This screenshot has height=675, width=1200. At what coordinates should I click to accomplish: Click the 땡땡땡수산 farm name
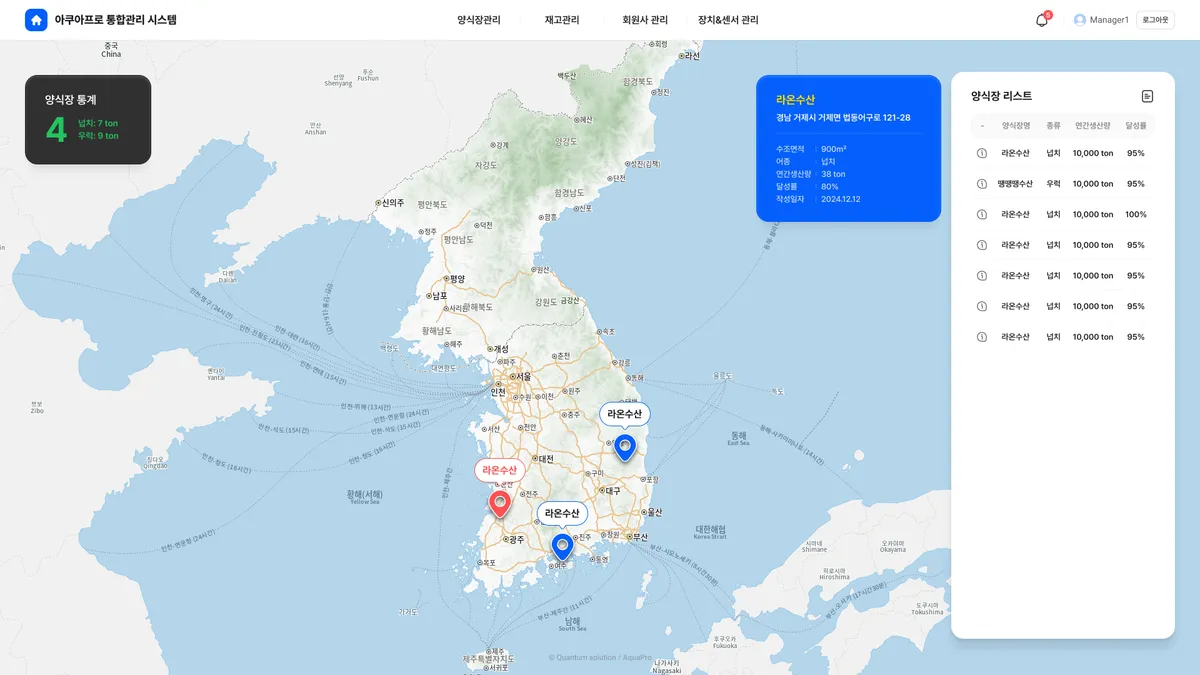pos(1015,184)
